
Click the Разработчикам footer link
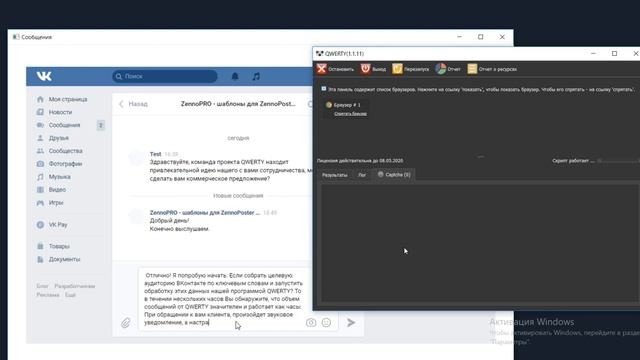[75, 286]
